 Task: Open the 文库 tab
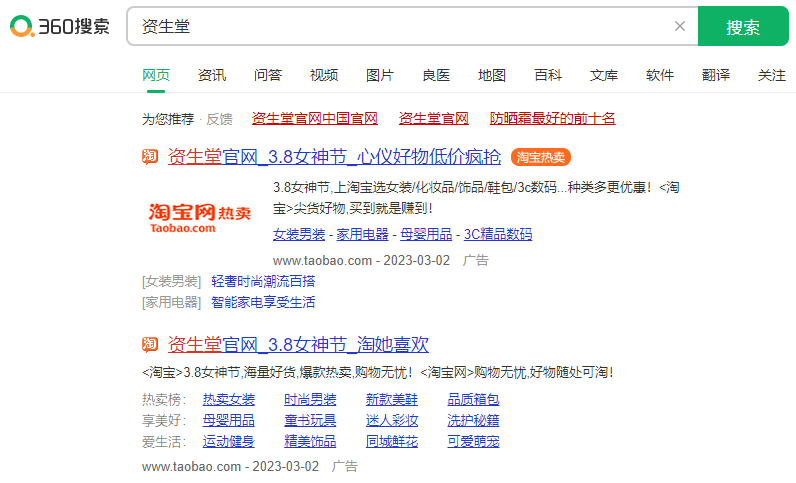(604, 75)
